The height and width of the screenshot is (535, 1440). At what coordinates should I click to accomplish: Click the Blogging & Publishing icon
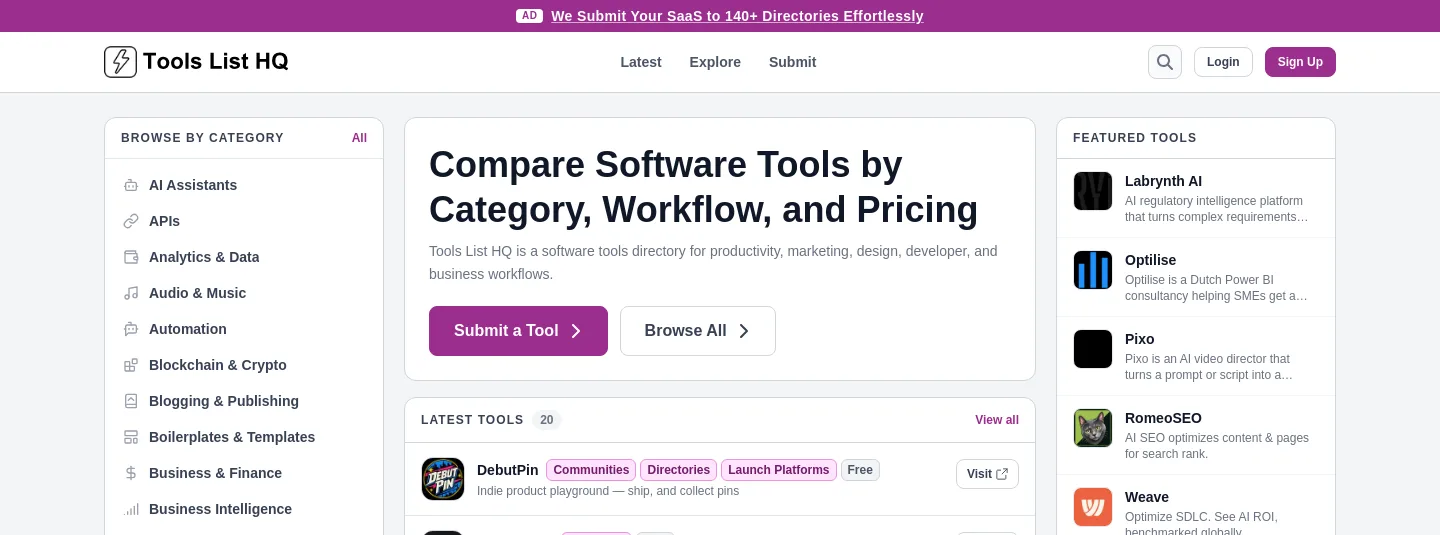pyautogui.click(x=131, y=401)
